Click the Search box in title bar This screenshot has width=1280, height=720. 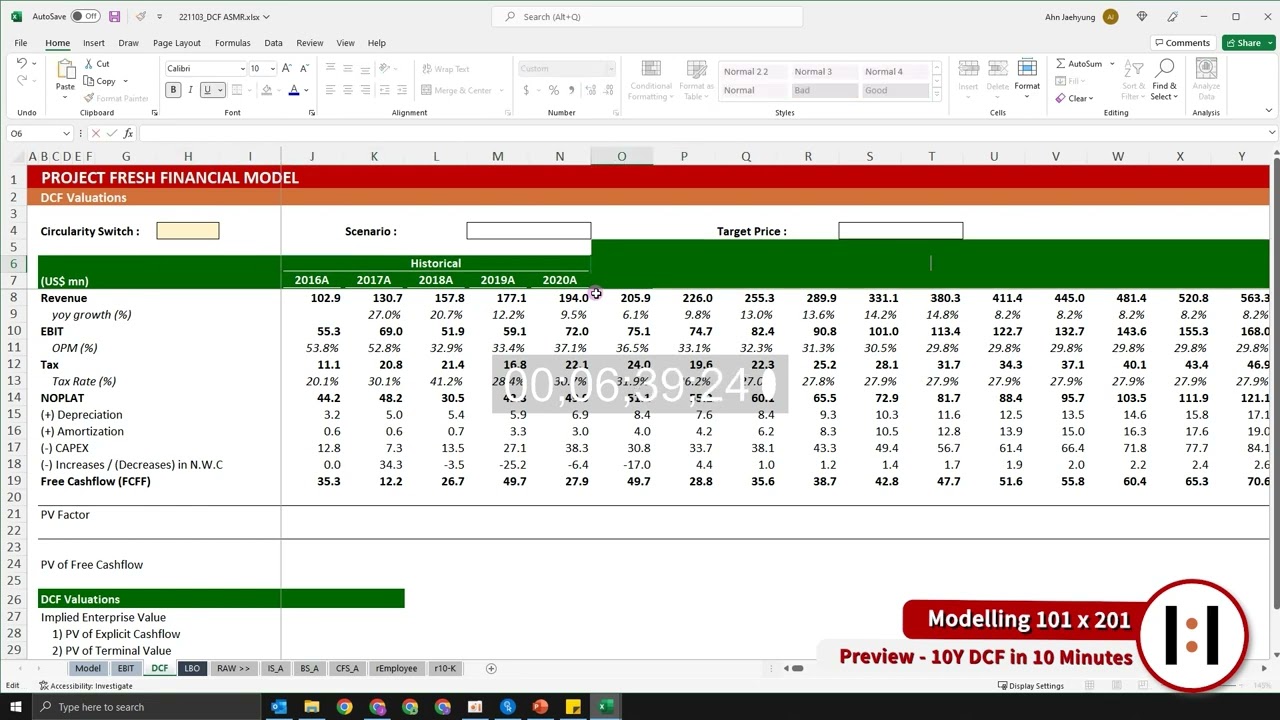[647, 17]
